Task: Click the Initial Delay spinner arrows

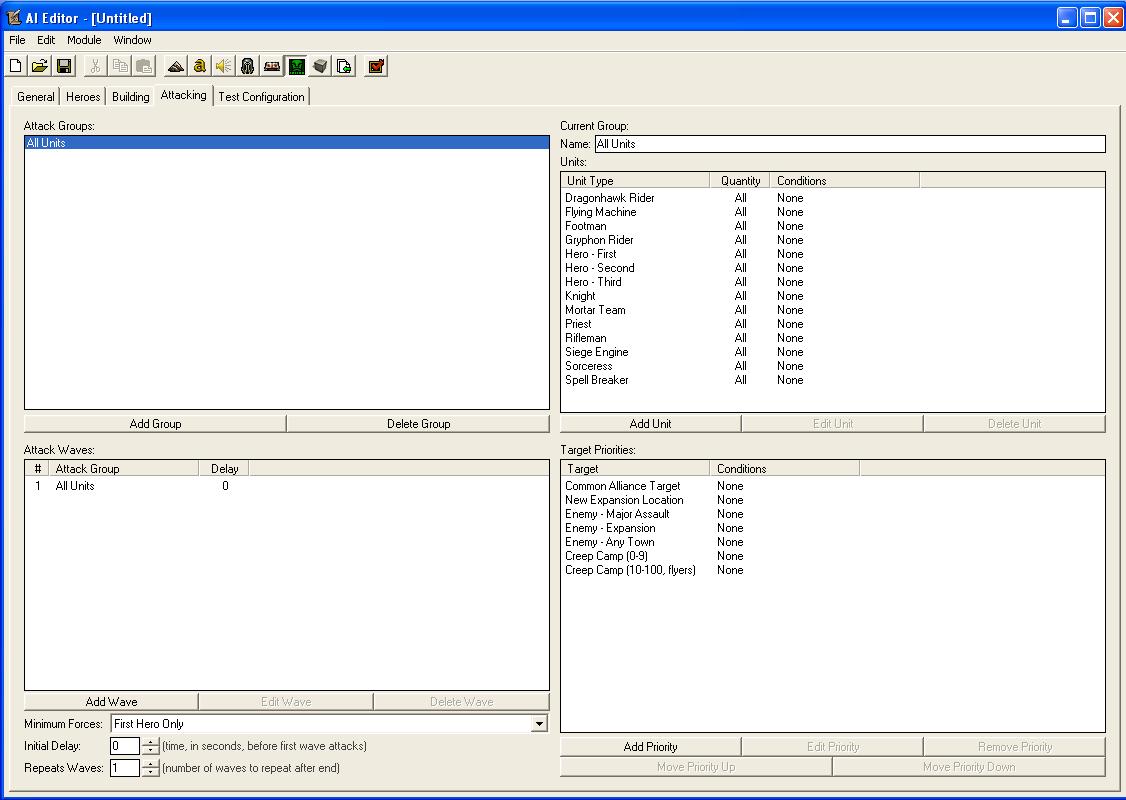Action: 150,746
